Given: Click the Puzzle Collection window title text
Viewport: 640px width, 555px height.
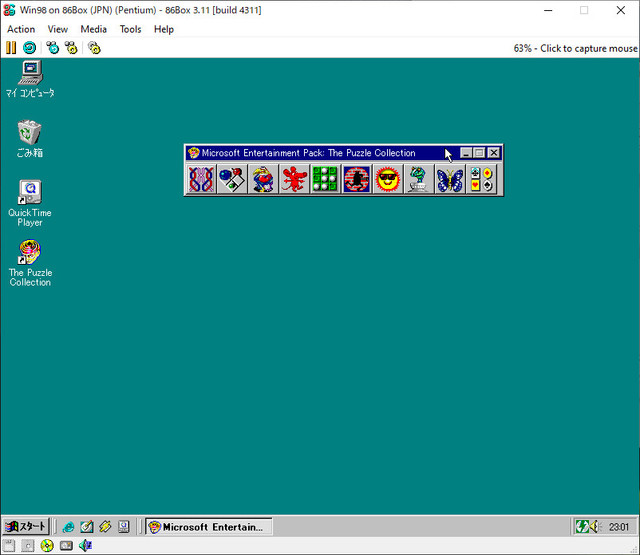Looking at the screenshot, I should pos(309,153).
